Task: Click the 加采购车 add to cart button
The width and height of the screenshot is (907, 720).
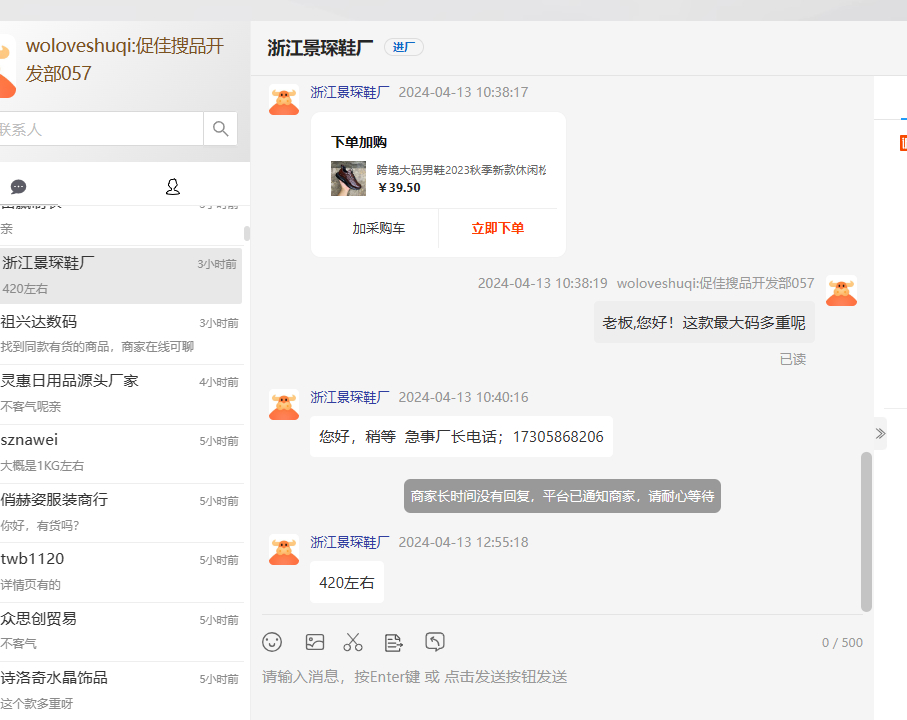Action: click(378, 228)
